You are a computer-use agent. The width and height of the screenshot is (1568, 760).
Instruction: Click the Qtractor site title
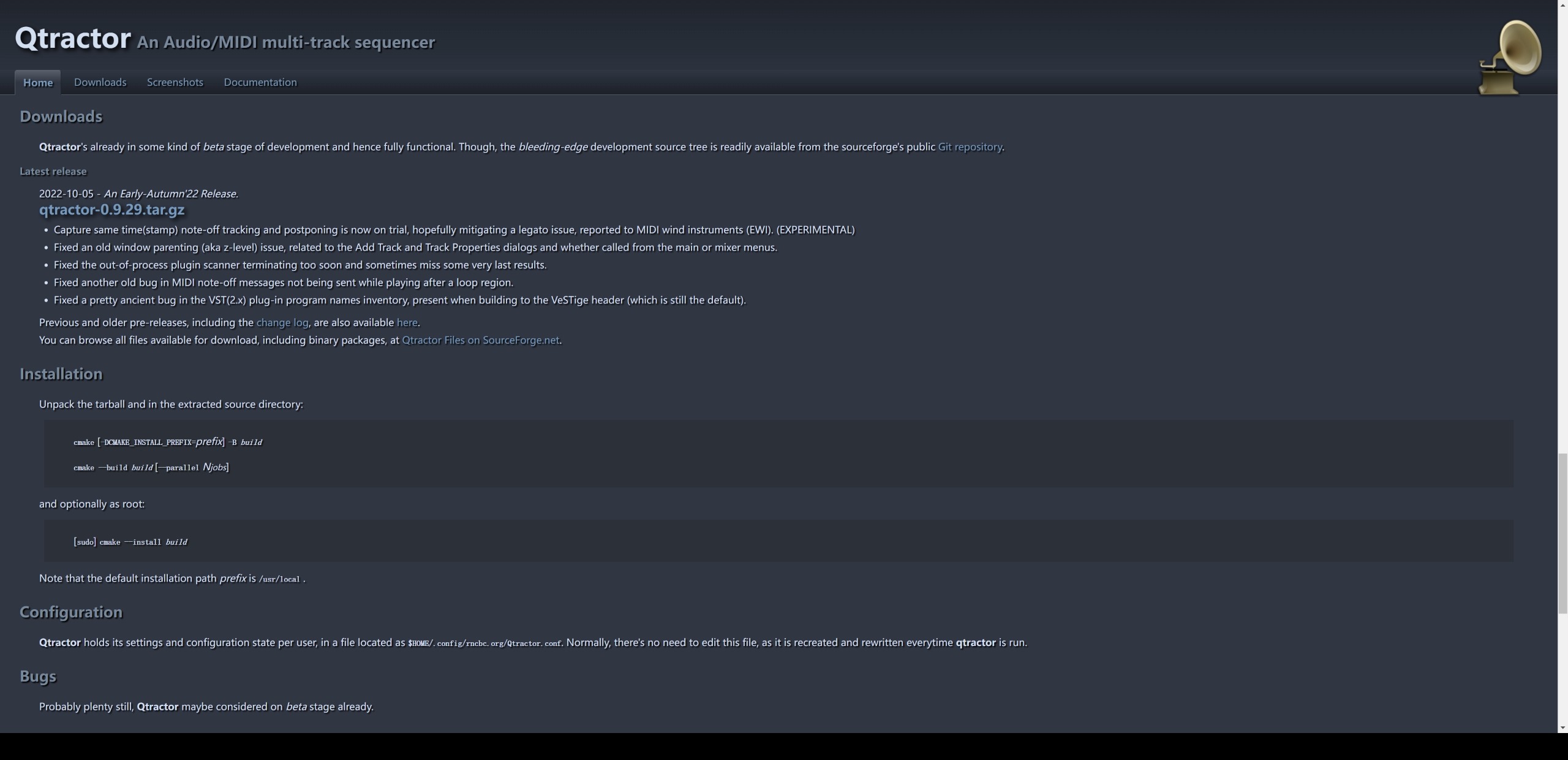coord(72,38)
